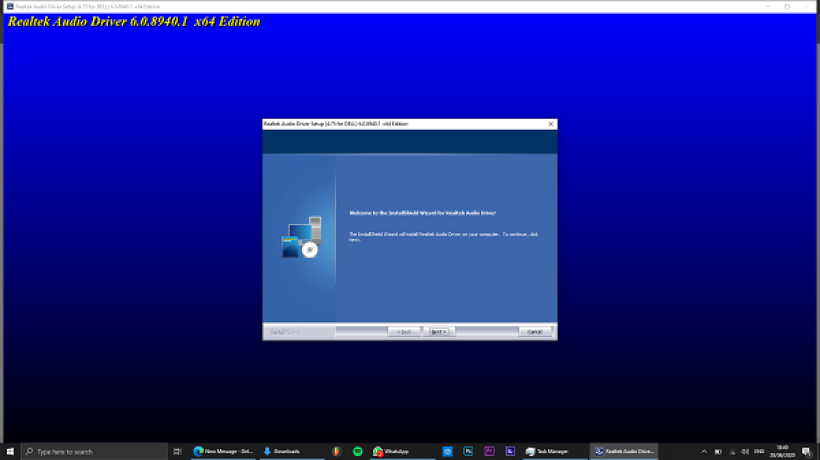820x460 pixels.
Task: Minimize the outer Realtek setup window
Action: (768, 6)
